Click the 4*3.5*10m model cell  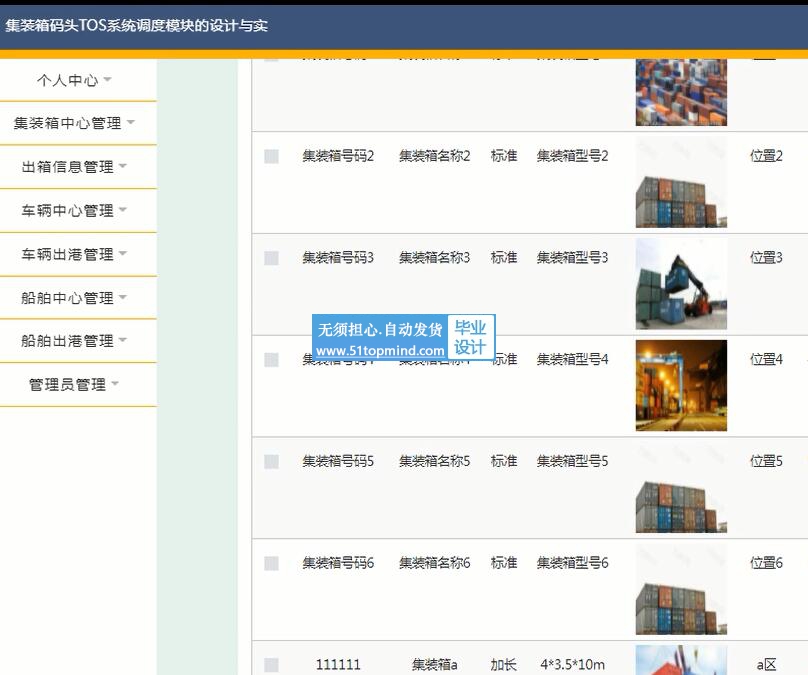(573, 665)
